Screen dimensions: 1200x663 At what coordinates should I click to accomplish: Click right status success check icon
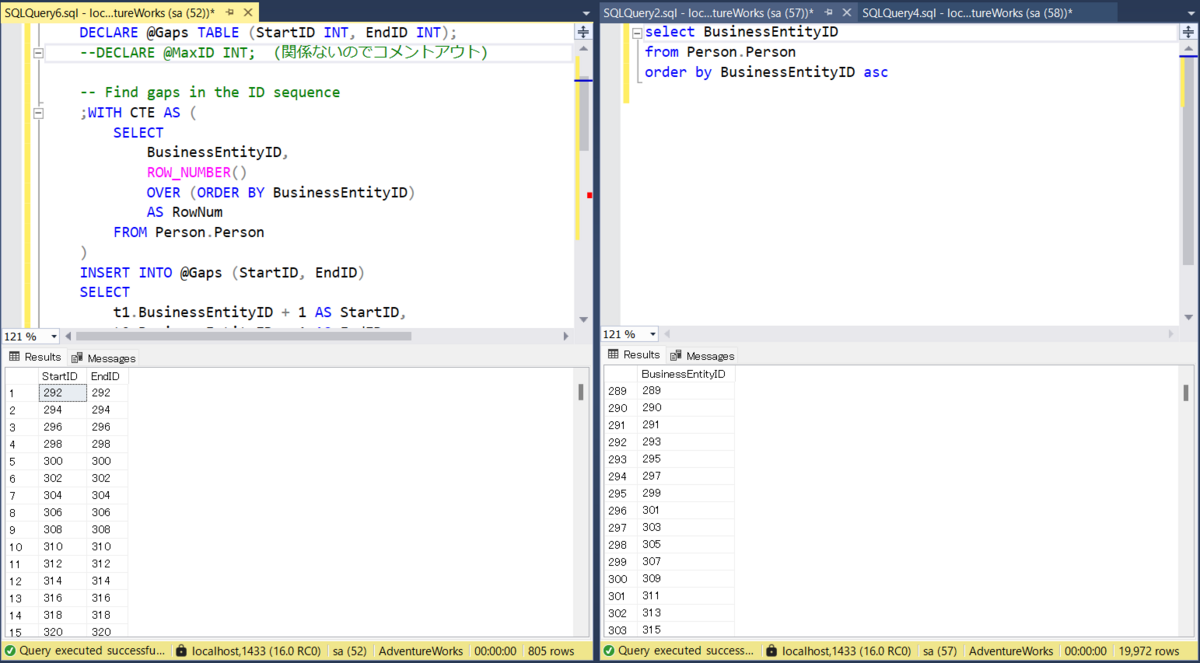tap(609, 651)
